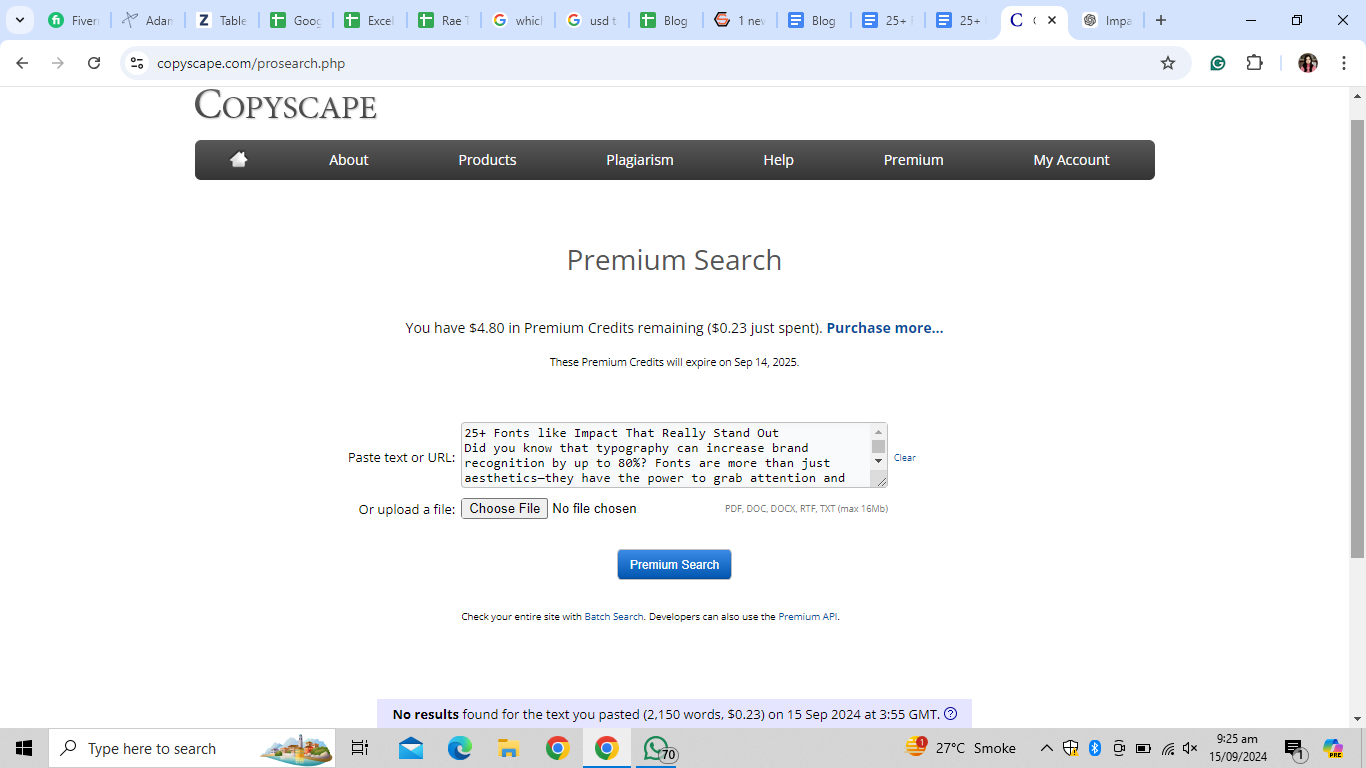Open Bluetooth tray icon
This screenshot has height=768, width=1366.
click(1095, 748)
